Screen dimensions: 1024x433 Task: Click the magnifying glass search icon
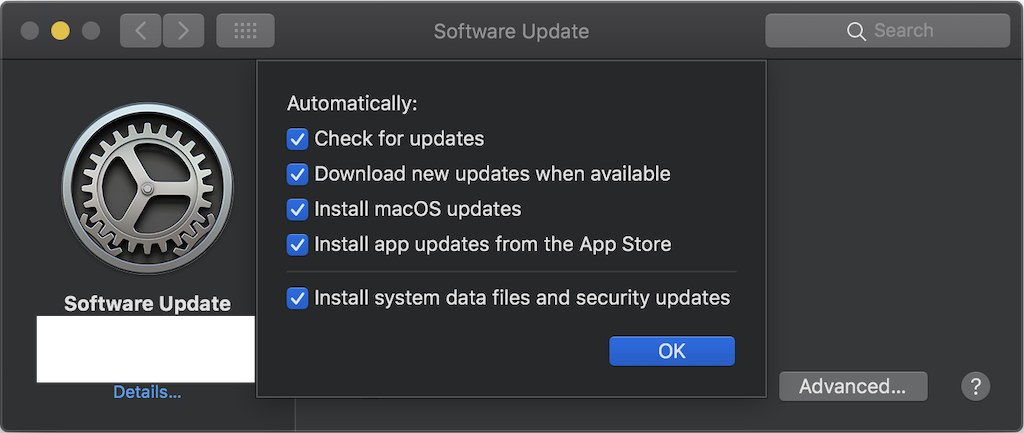pyautogui.click(x=856, y=31)
